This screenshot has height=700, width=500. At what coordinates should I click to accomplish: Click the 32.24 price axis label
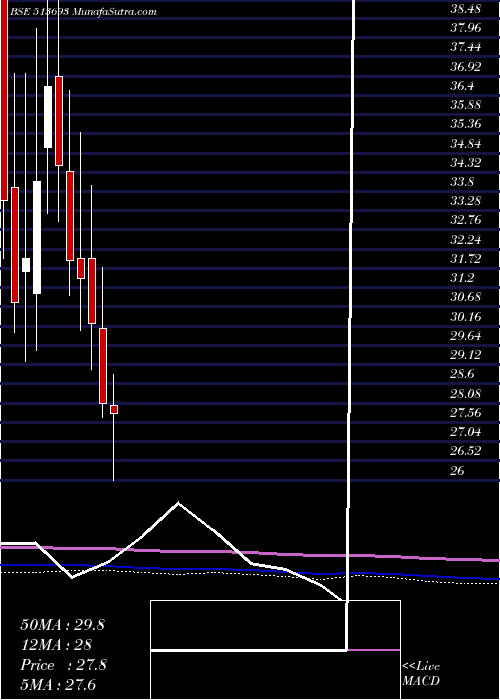466,240
